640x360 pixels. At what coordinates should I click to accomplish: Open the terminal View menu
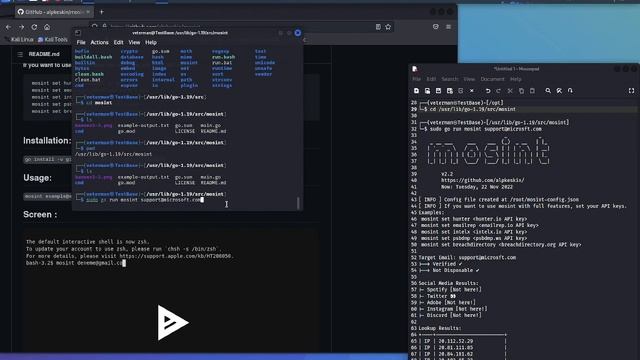pyautogui.click(x=134, y=42)
